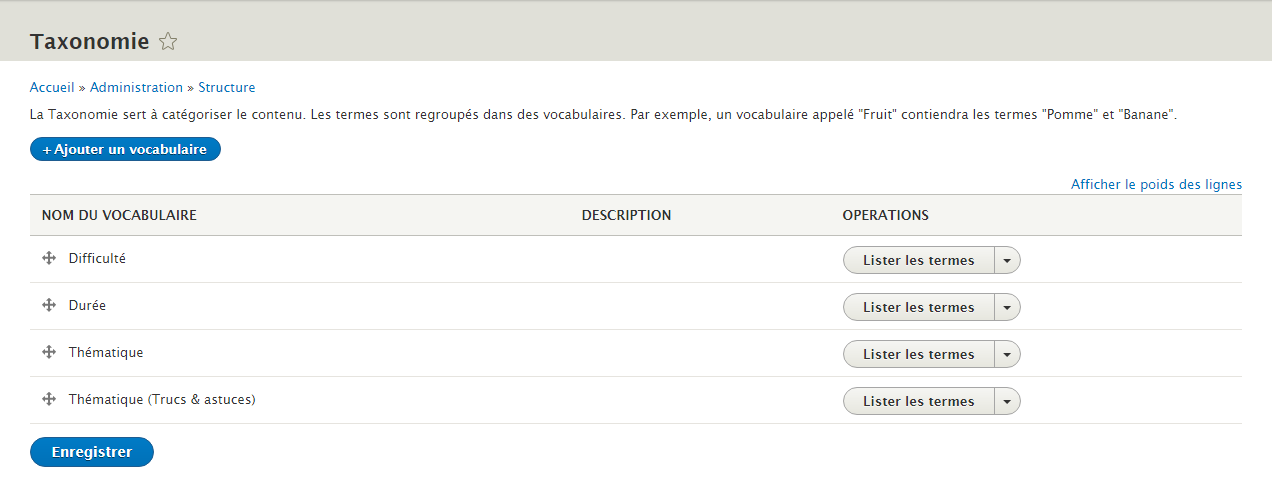Go to Accueil breadcrumb link
Screen dimensions: 1272x495
(52, 88)
